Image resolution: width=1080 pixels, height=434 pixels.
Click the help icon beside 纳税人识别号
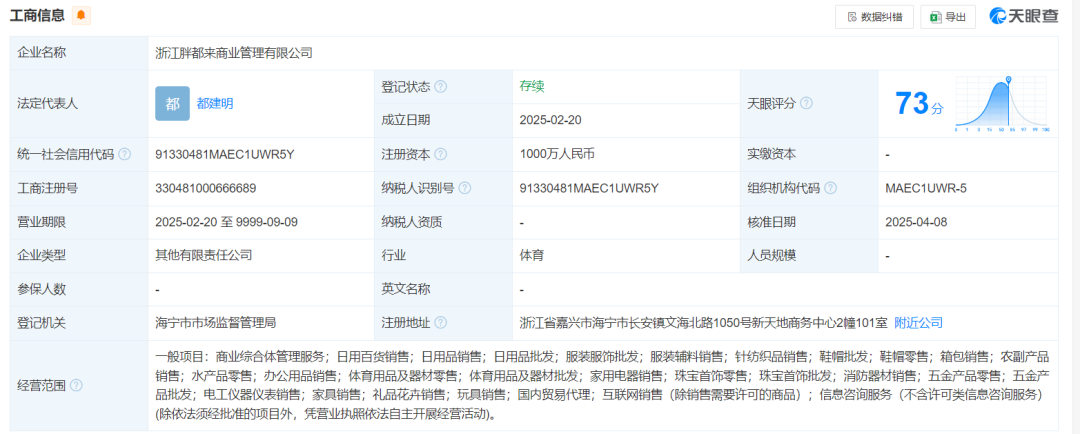(x=465, y=188)
